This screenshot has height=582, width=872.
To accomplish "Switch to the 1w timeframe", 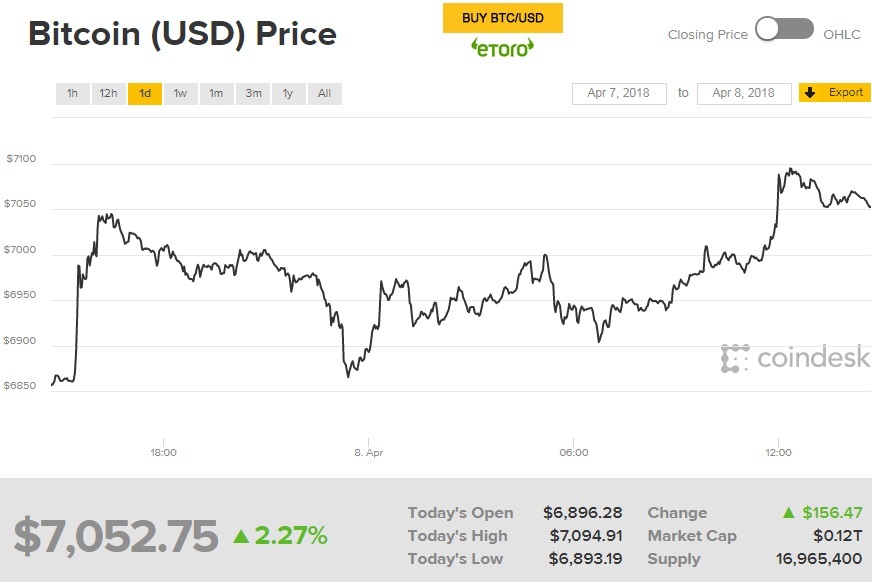I will coord(180,92).
